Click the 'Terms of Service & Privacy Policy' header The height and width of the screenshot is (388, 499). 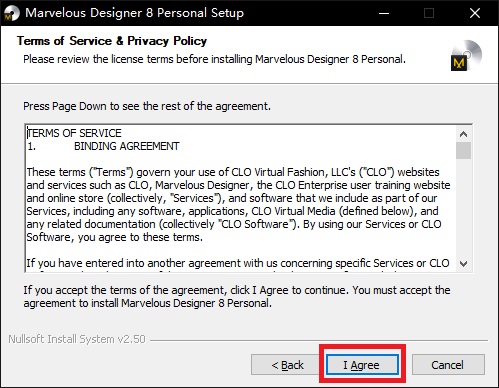pos(112,41)
